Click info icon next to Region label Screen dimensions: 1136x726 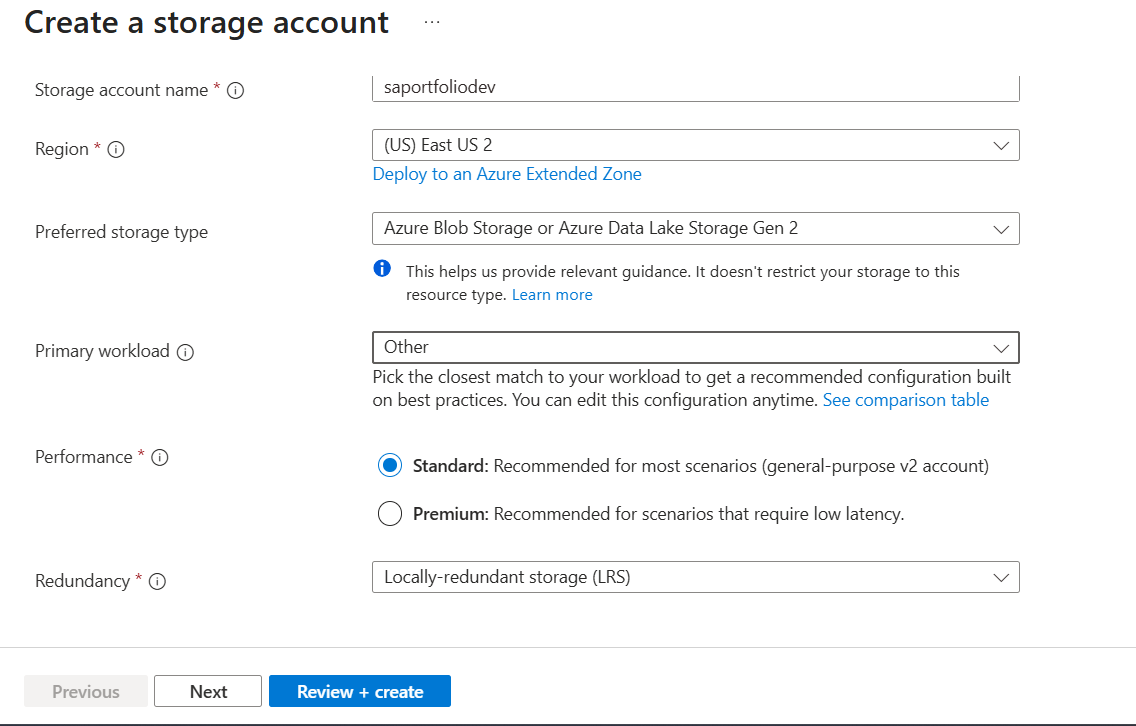click(x=116, y=150)
